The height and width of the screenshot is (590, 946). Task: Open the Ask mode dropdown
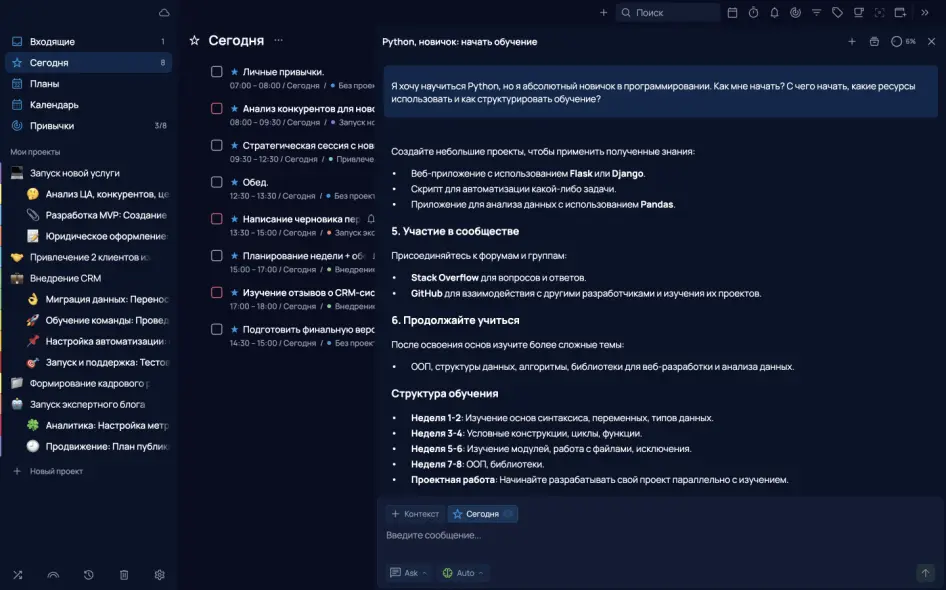pyautogui.click(x=410, y=573)
